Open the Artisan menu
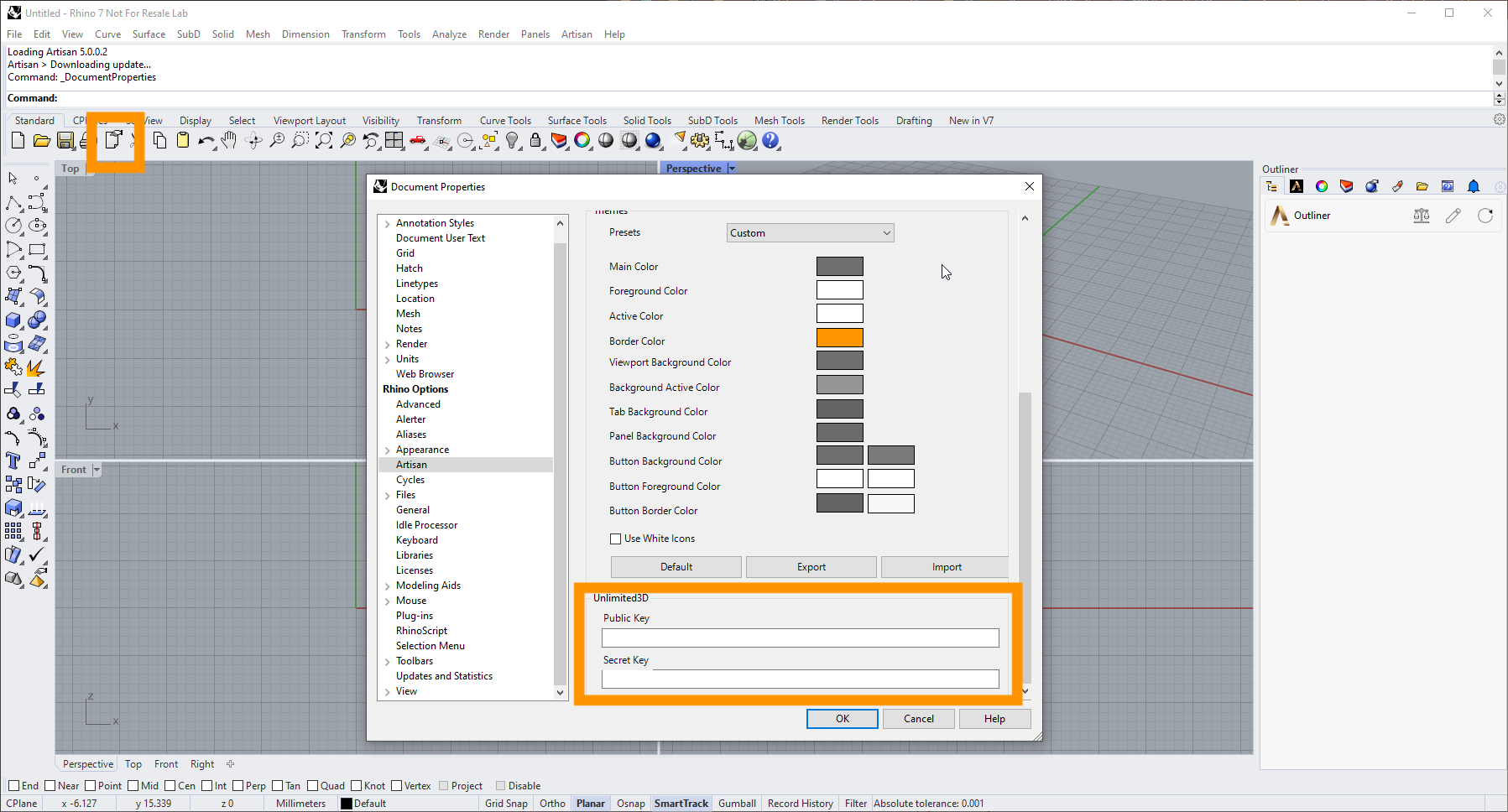 576,34
